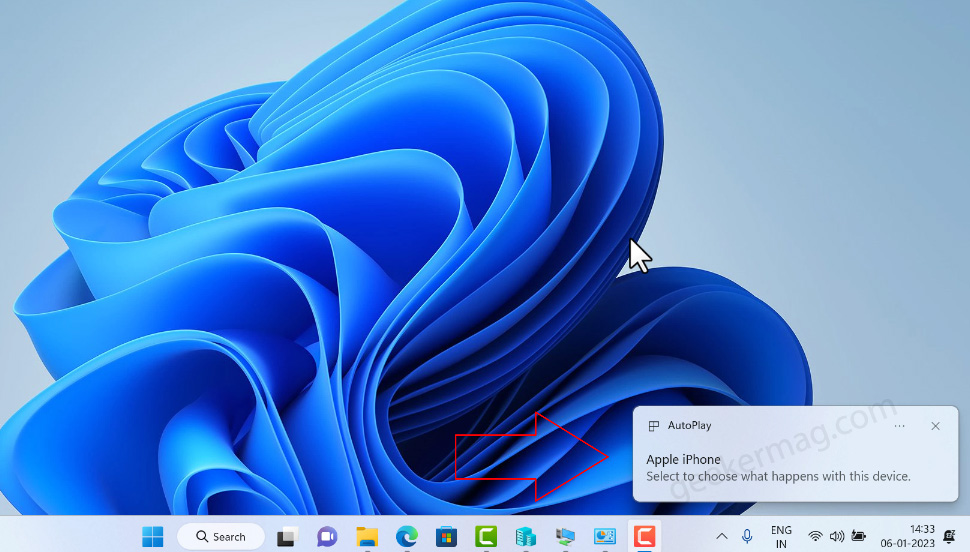Image resolution: width=970 pixels, height=552 pixels.
Task: Launch the Chat (Teams) taskbar icon
Action: coord(327,537)
